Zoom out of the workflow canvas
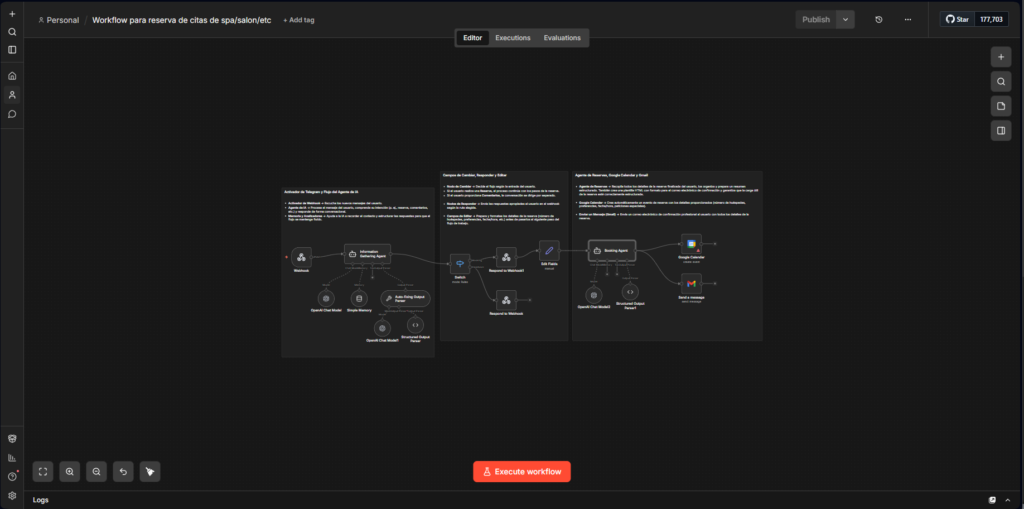Image resolution: width=1024 pixels, height=509 pixels. (x=96, y=471)
